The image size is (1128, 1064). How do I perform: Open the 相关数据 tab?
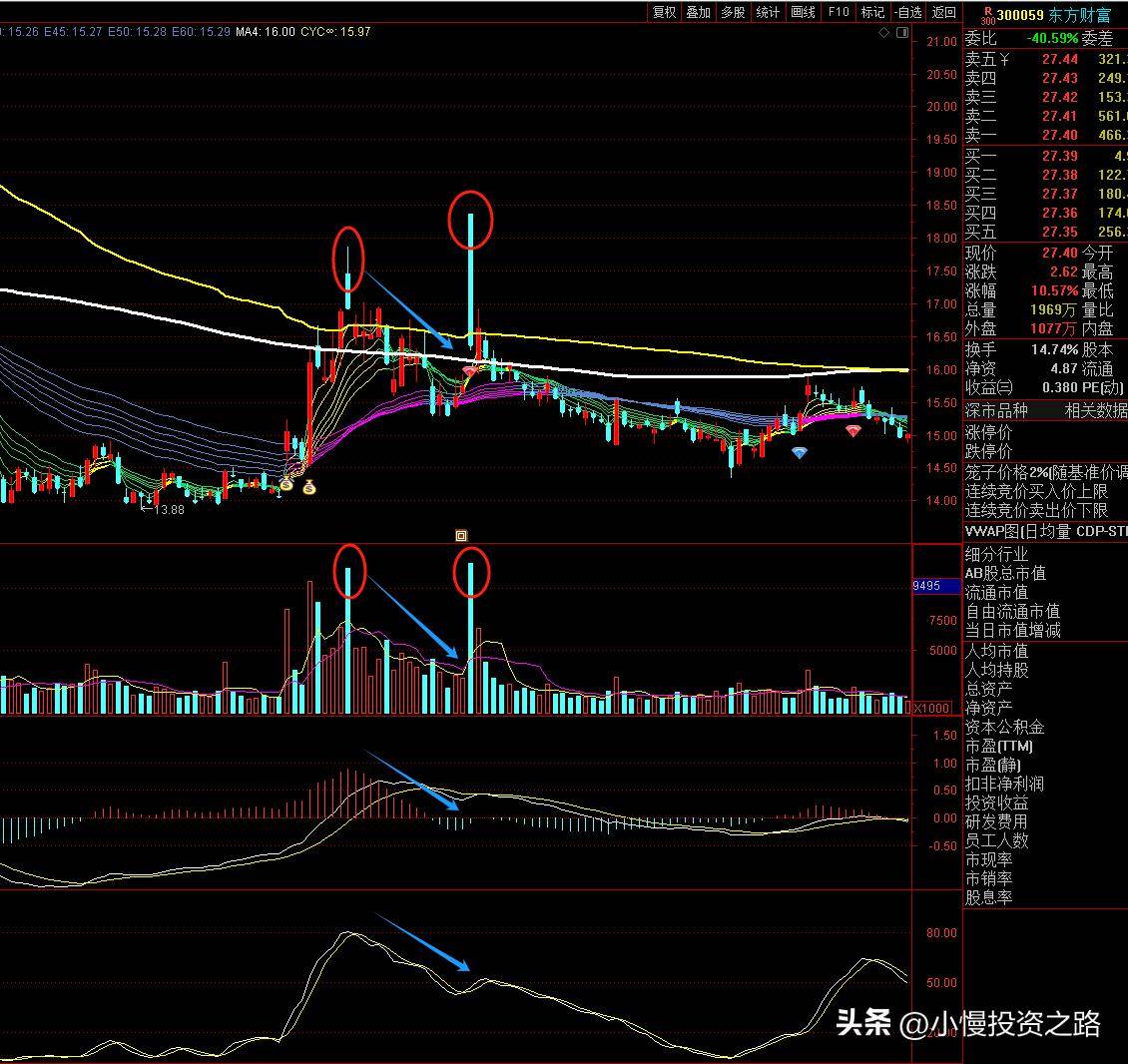point(1096,411)
